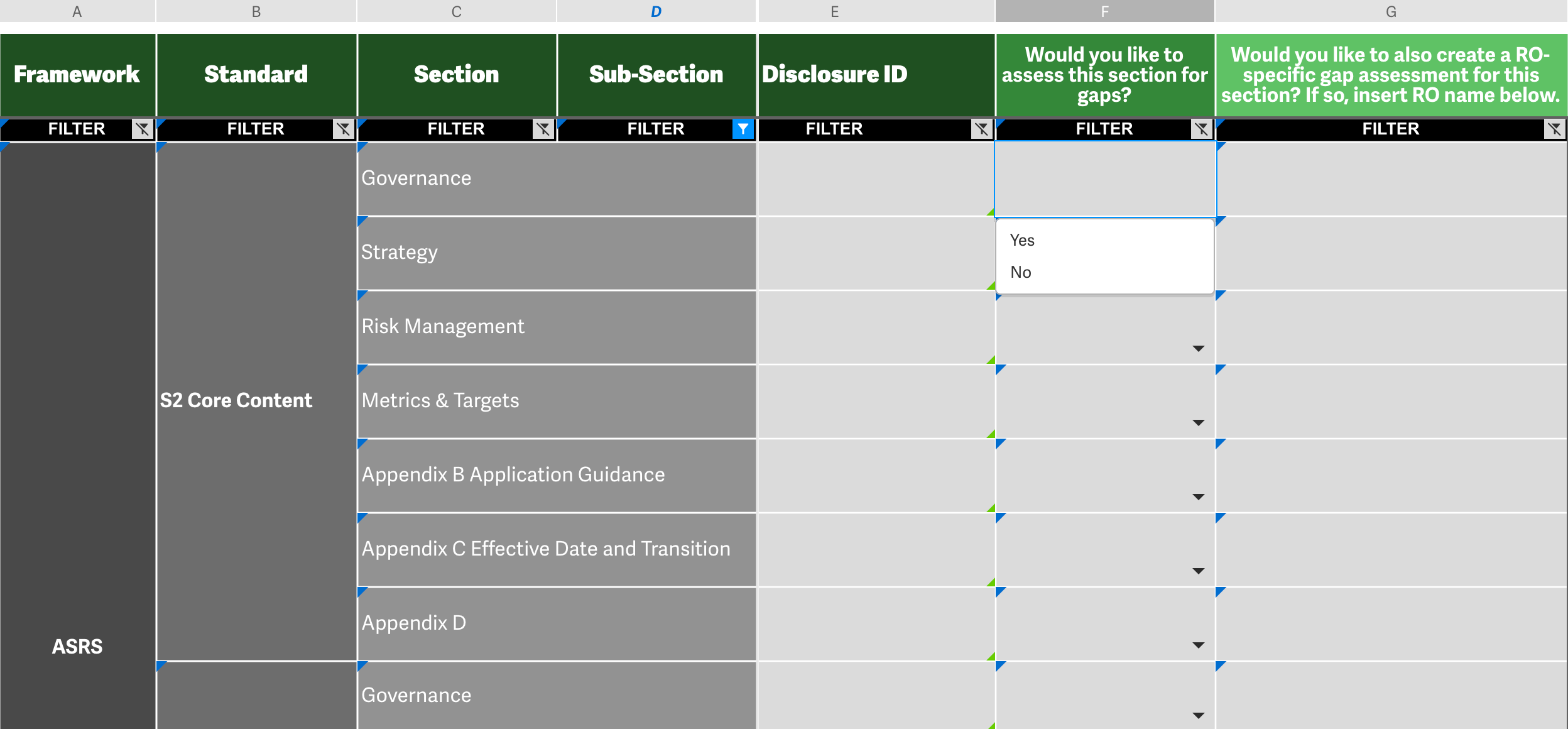This screenshot has height=729, width=1568.
Task: Select the S2 Core Content cell
Action: pyautogui.click(x=256, y=401)
